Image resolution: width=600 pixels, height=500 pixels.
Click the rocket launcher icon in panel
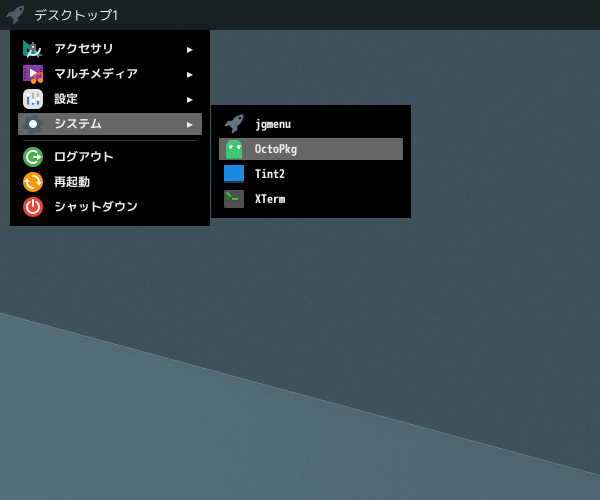(15, 15)
